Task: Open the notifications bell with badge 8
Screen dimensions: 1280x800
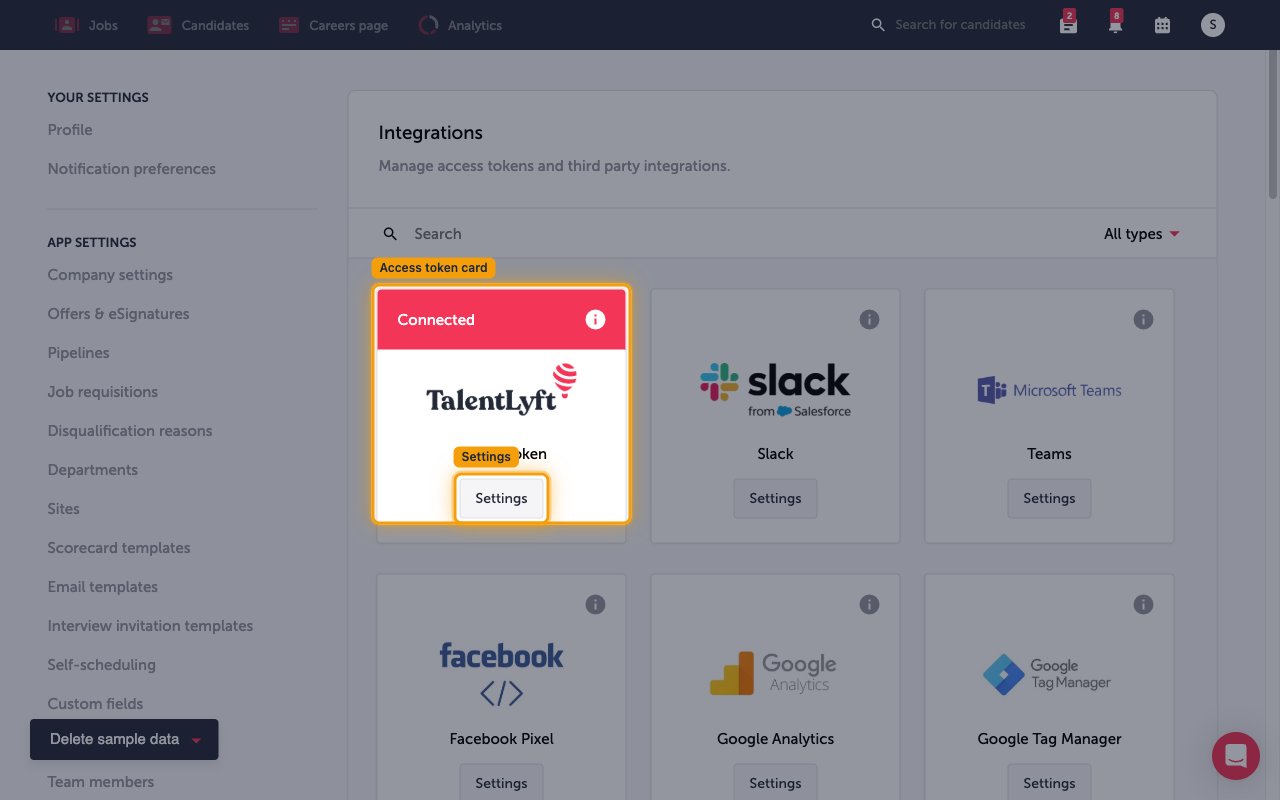Action: [x=1115, y=23]
